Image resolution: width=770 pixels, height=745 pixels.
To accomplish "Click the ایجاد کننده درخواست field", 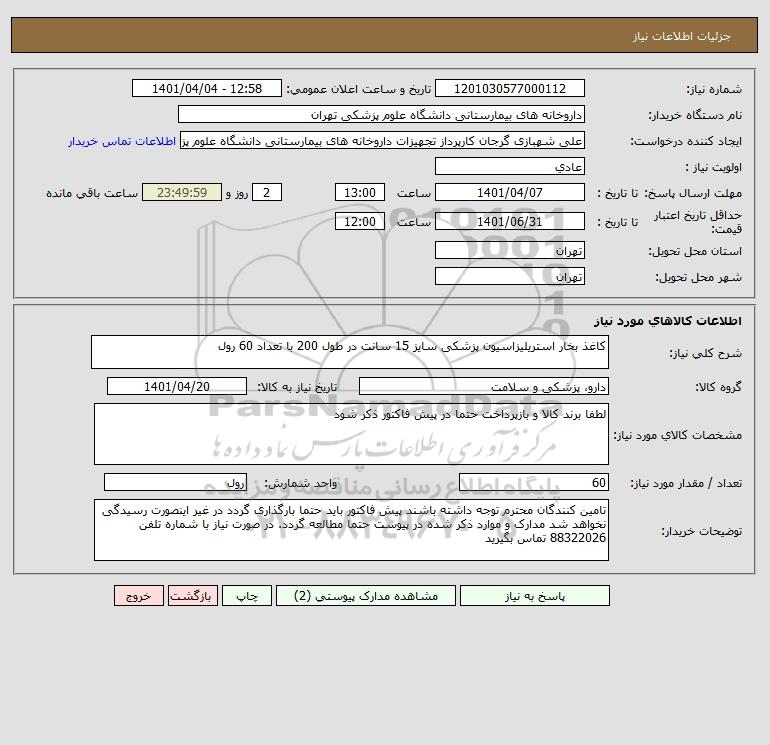I will 382,141.
